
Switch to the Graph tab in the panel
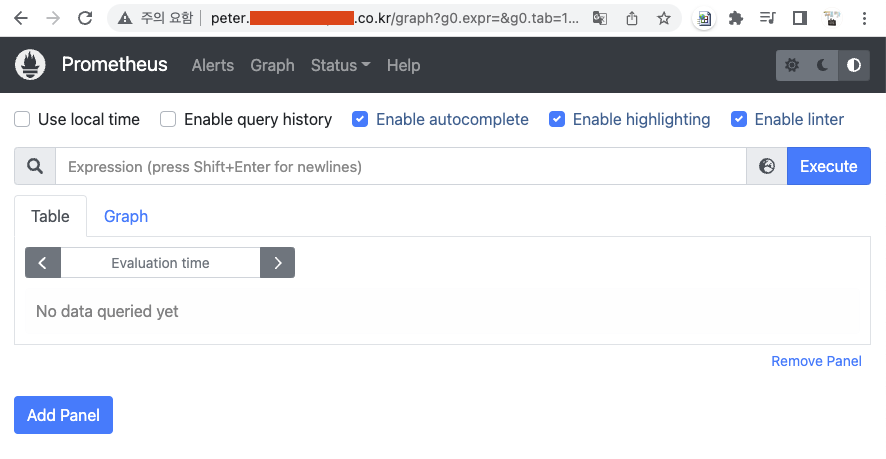126,216
